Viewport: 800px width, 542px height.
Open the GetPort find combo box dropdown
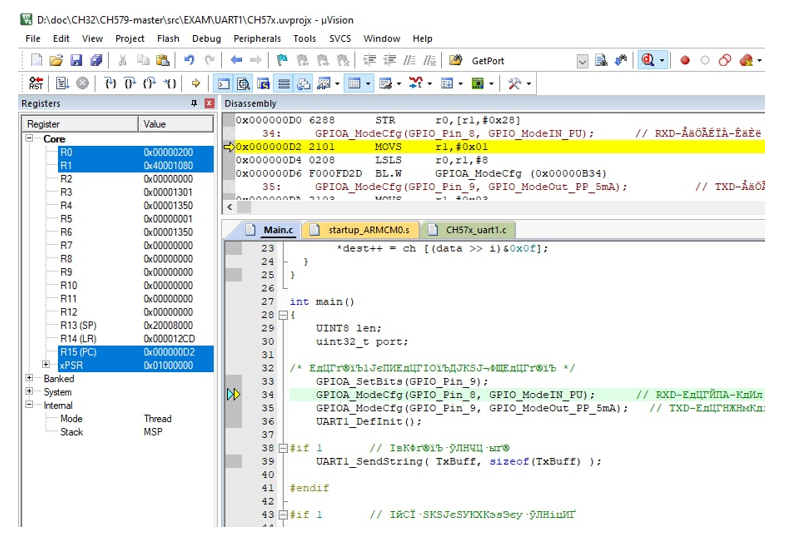(583, 61)
